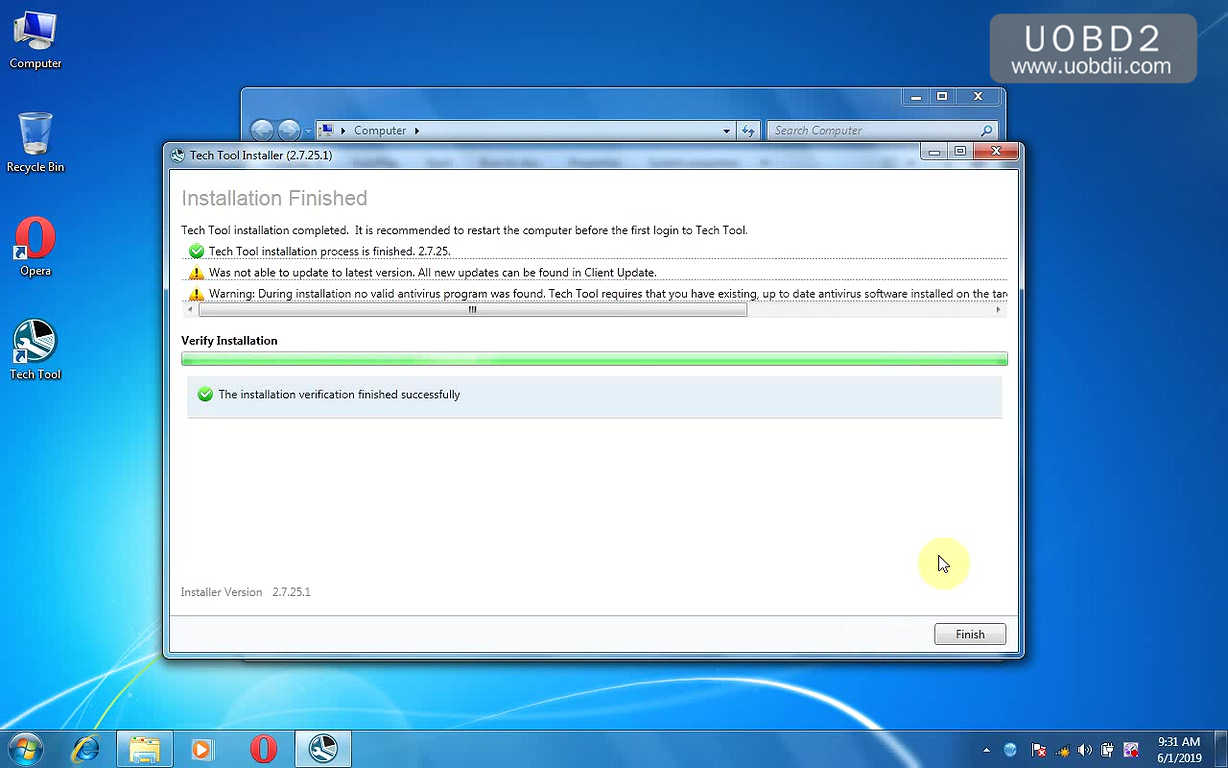Click inside the Search Computer field

872,131
